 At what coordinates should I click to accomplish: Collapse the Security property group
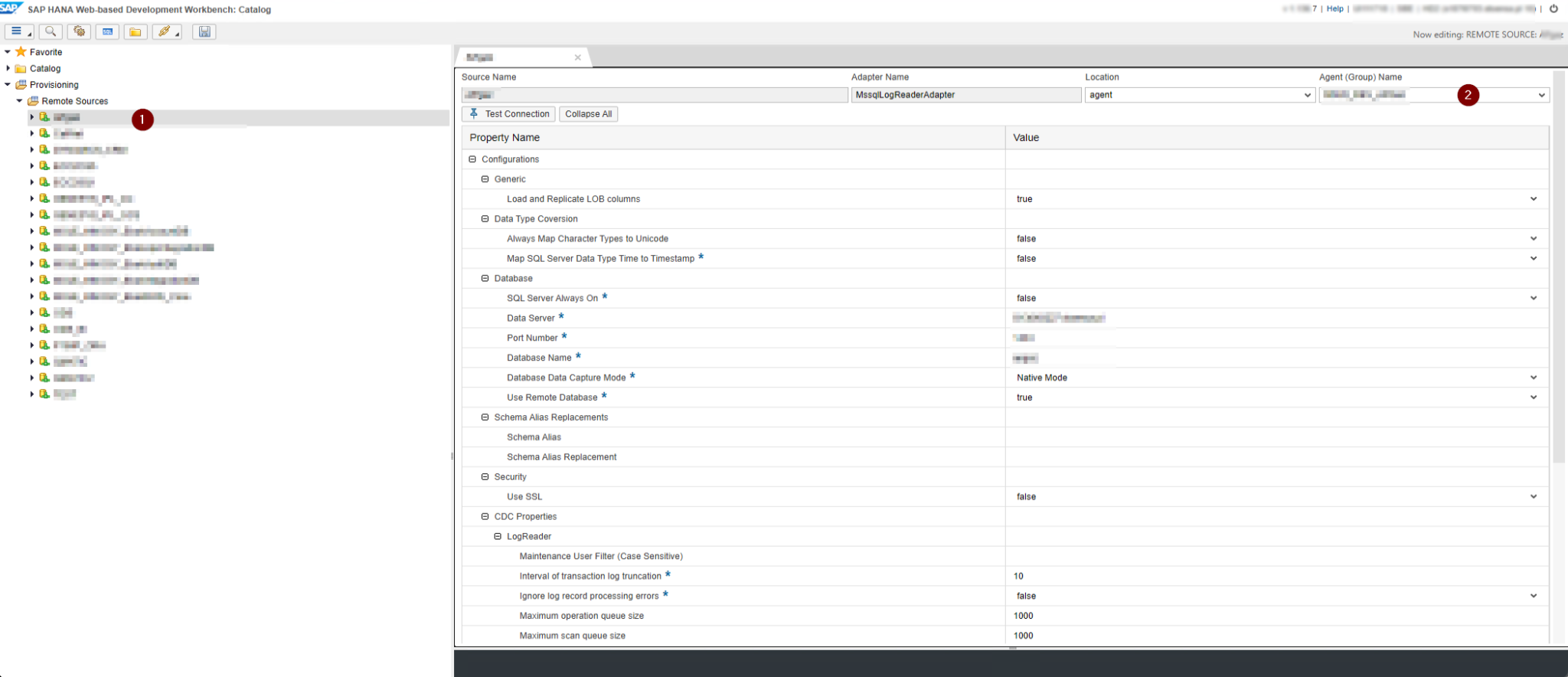pos(485,476)
